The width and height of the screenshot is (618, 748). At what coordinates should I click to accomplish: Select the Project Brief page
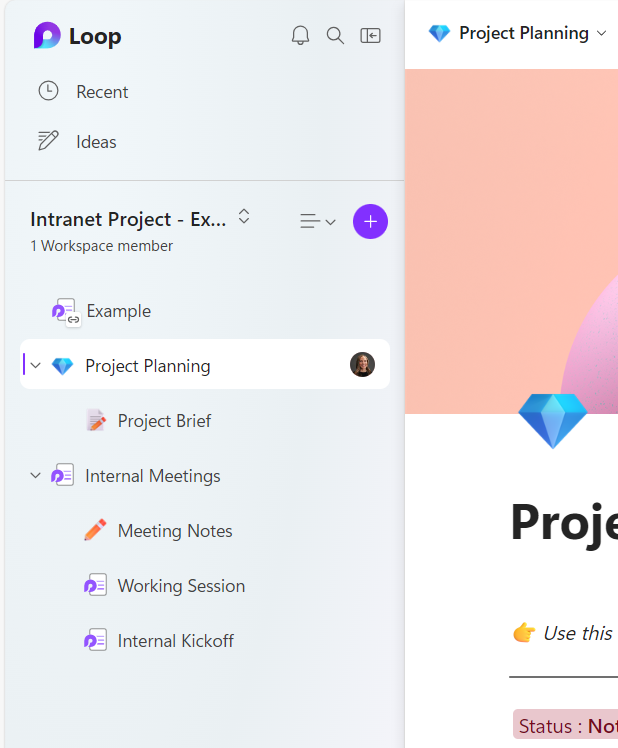click(x=164, y=421)
